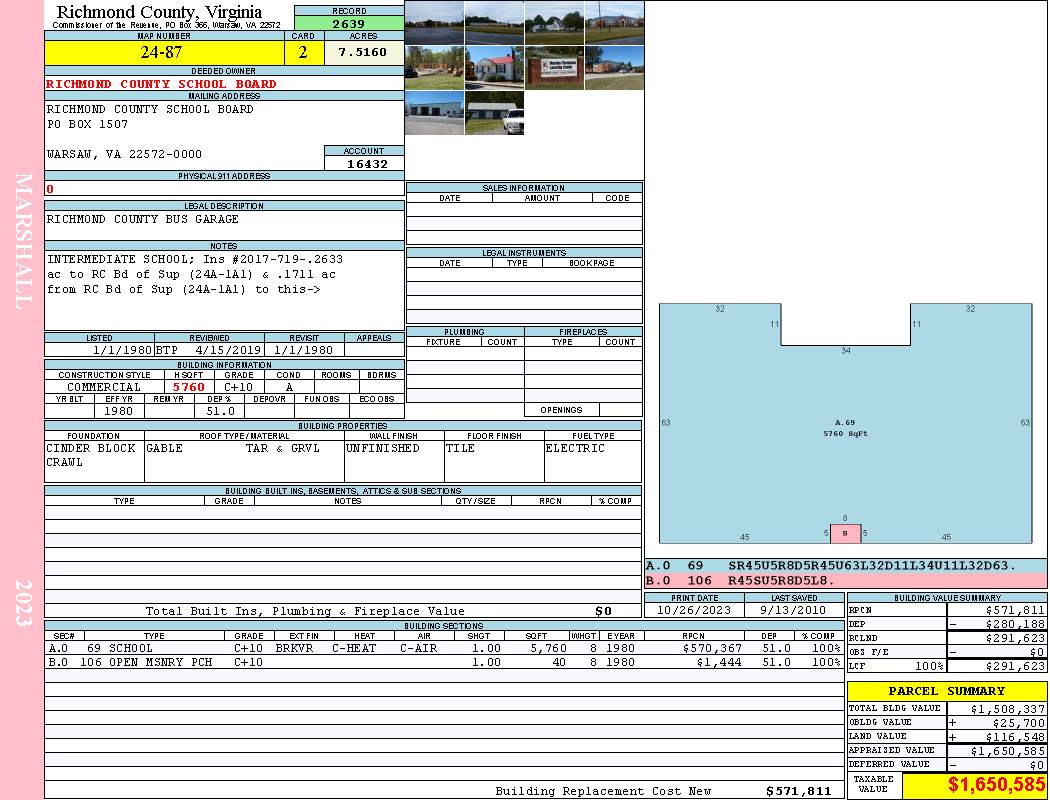
Task: Open the first photo in the top row
Action: tap(434, 23)
